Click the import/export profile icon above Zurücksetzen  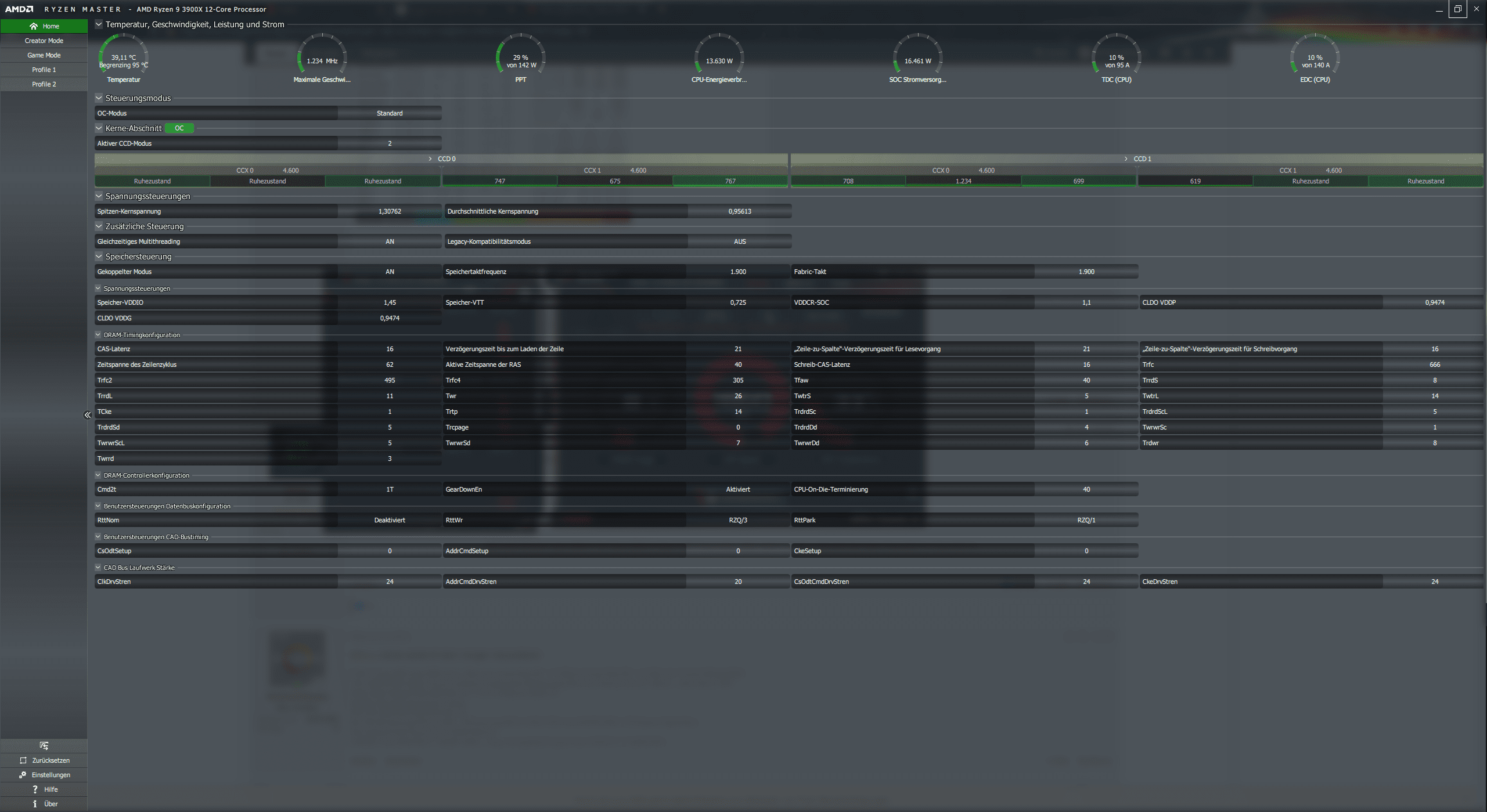pyautogui.click(x=44, y=746)
